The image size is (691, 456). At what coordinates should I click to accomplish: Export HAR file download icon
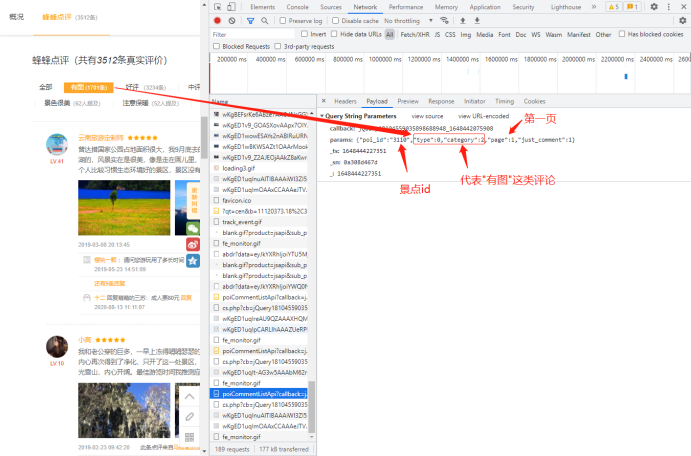(477, 20)
